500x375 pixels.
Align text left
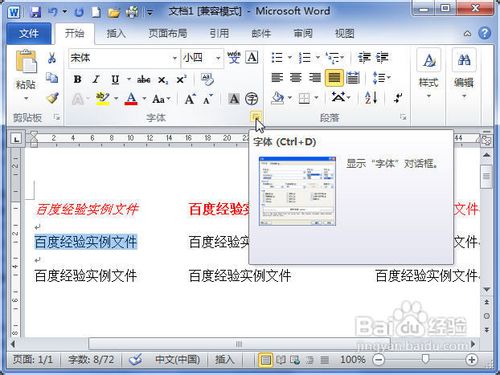point(277,78)
